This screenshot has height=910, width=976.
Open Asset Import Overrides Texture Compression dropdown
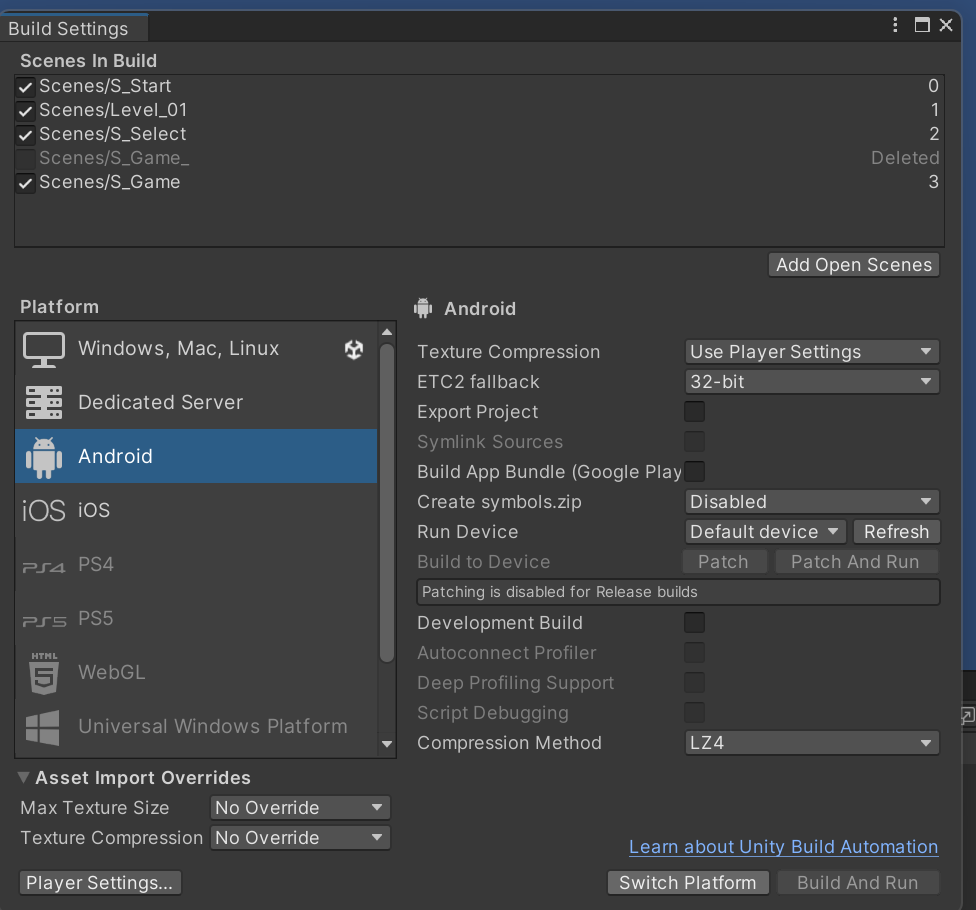[300, 838]
